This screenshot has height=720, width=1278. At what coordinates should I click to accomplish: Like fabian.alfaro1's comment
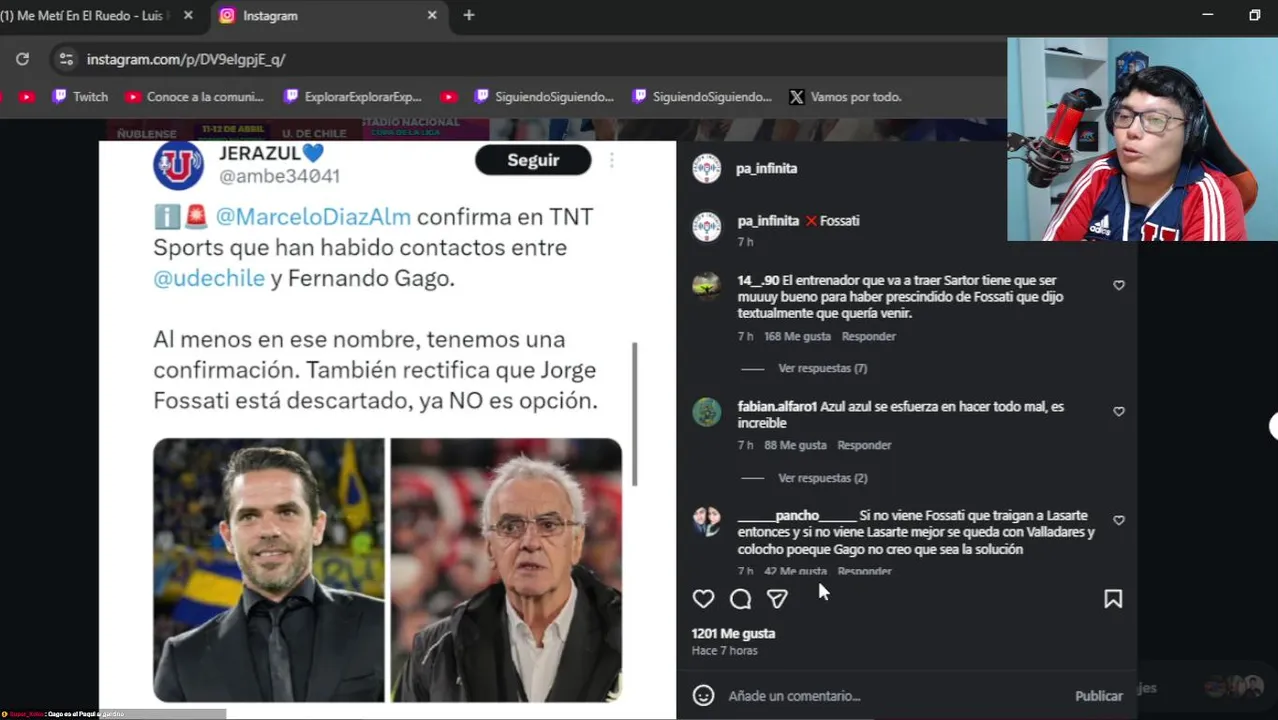tap(1119, 411)
